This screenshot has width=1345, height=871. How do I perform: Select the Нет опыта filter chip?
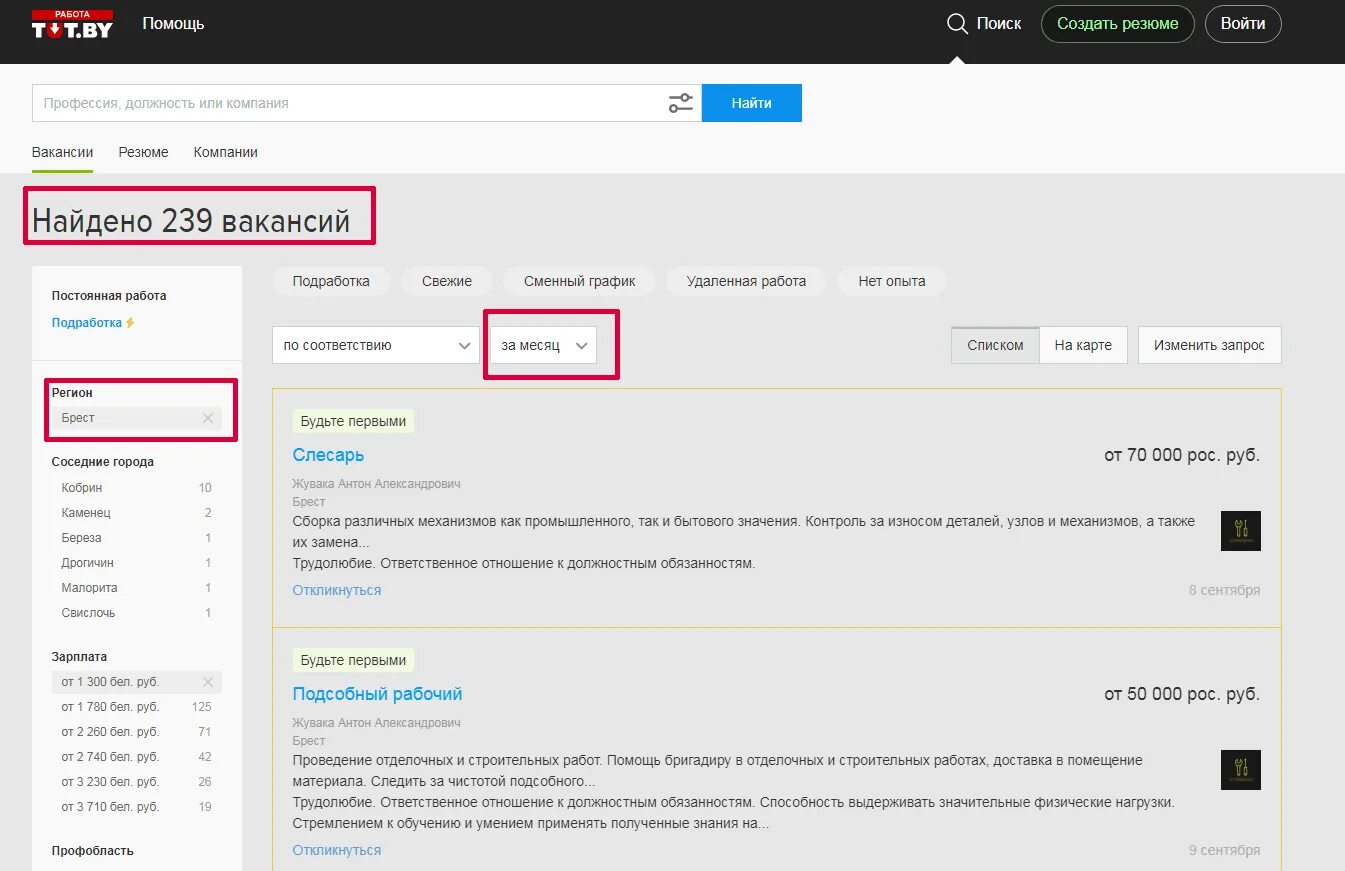(892, 281)
